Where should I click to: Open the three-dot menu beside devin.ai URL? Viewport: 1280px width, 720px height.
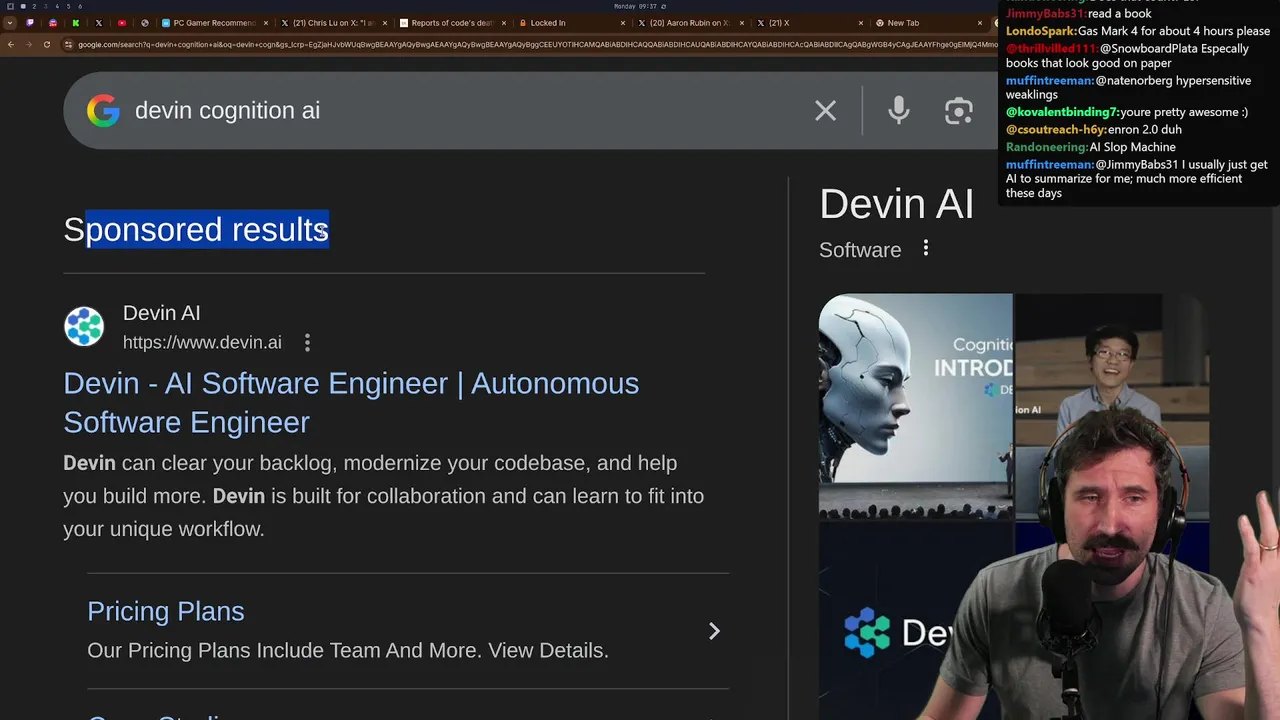click(x=307, y=343)
